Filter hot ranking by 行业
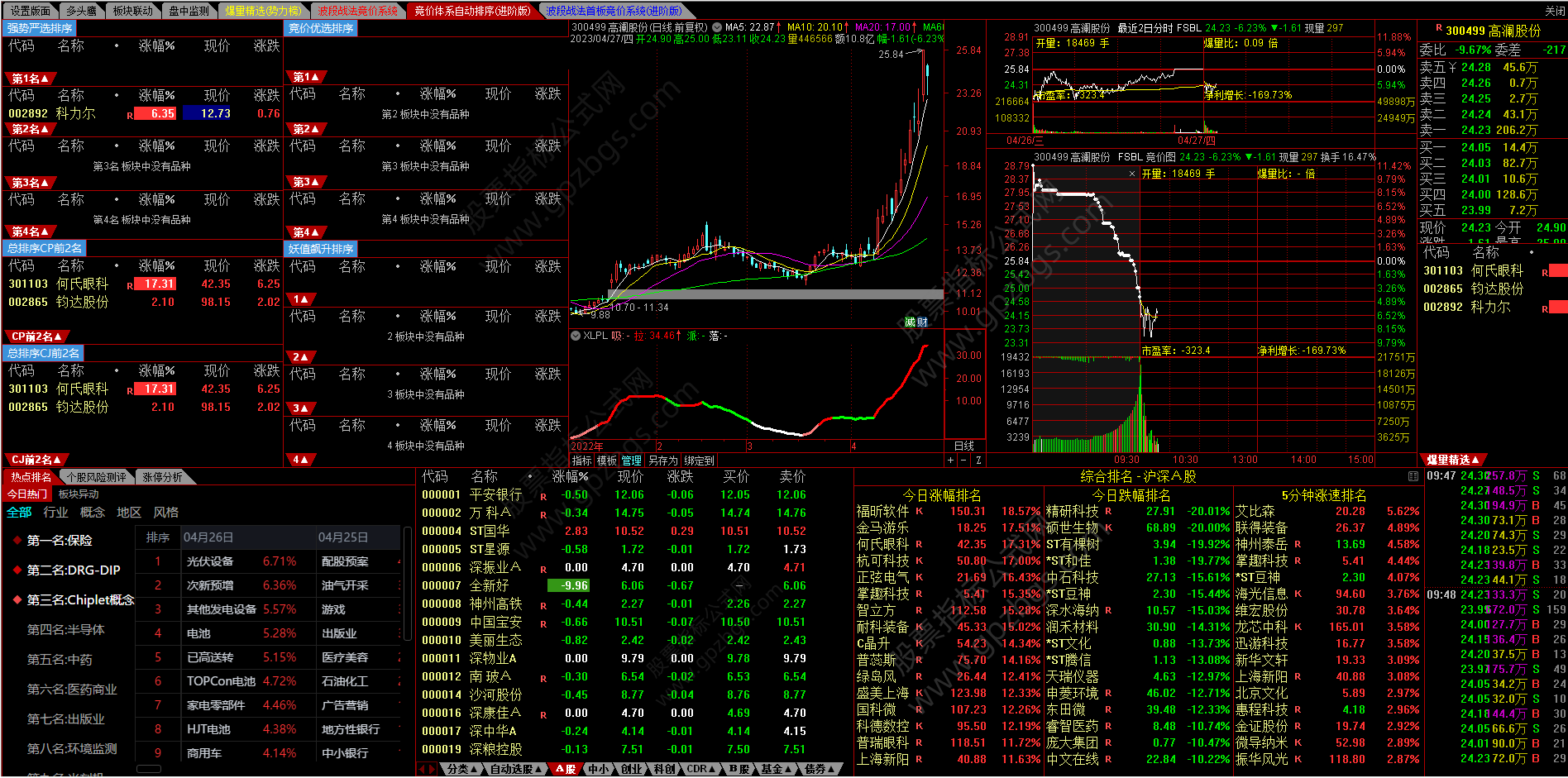The width and height of the screenshot is (1568, 778). (55, 513)
